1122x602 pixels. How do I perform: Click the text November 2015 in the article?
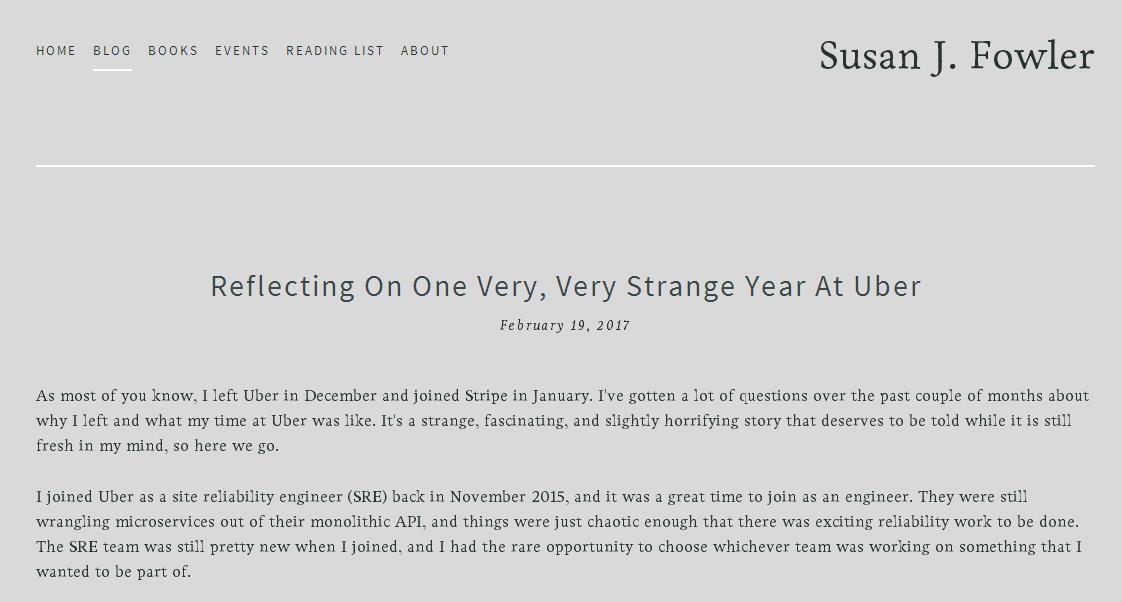[x=508, y=497]
